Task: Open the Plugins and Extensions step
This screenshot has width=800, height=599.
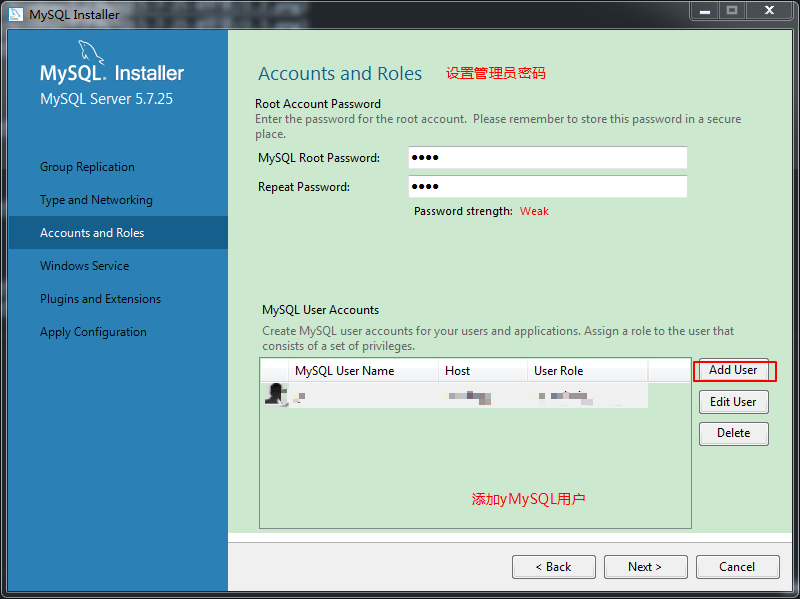Action: tap(100, 299)
